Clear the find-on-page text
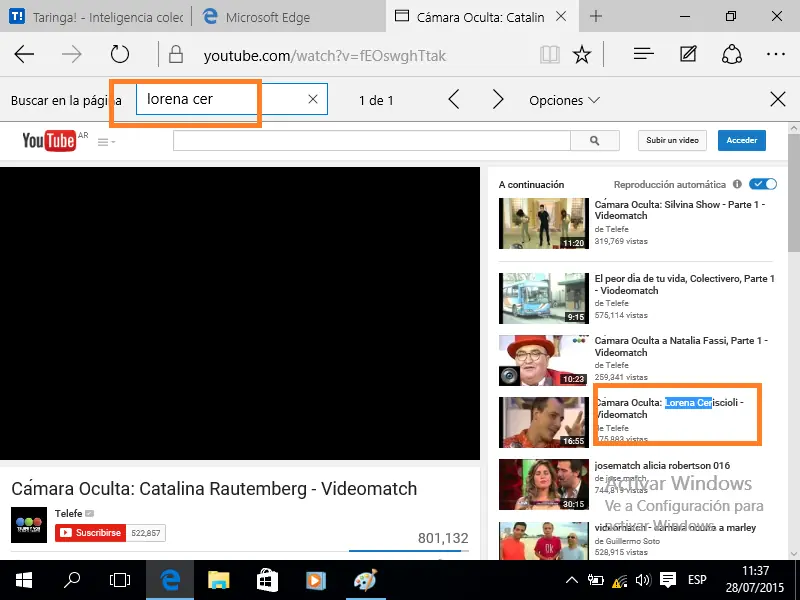This screenshot has width=800, height=600. 313,99
